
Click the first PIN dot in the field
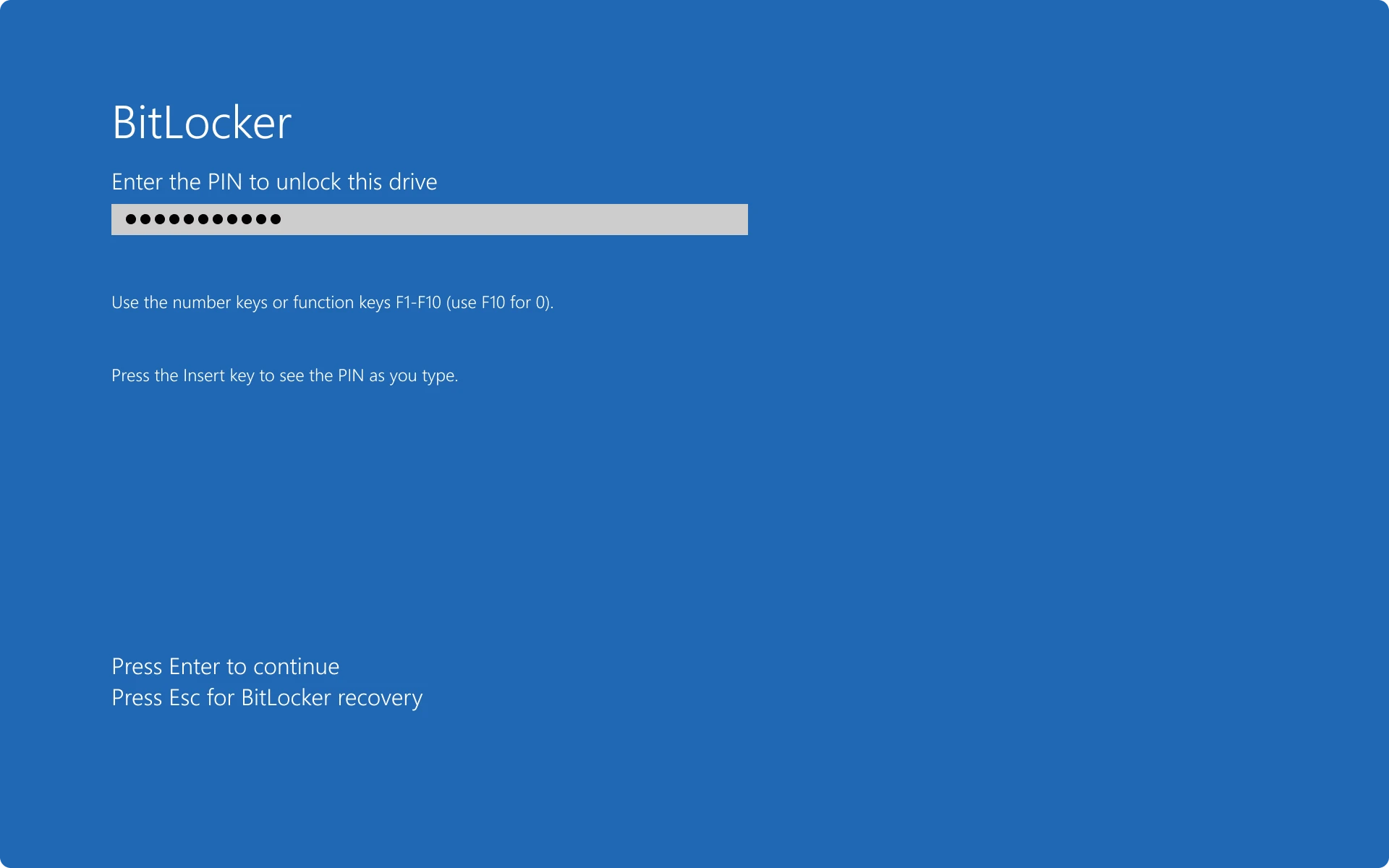[x=130, y=218]
